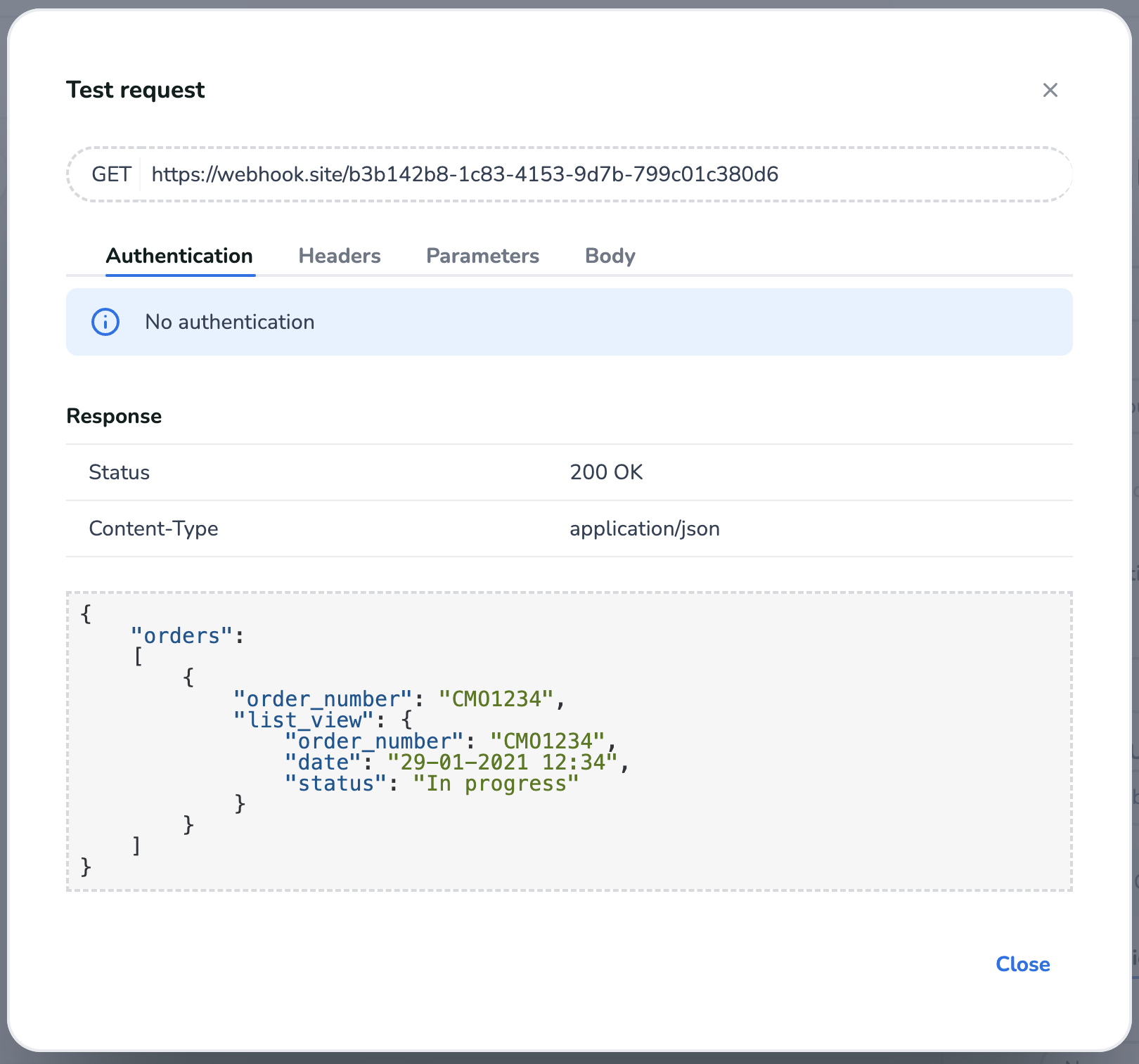Click the Content-Type row label

click(x=153, y=528)
